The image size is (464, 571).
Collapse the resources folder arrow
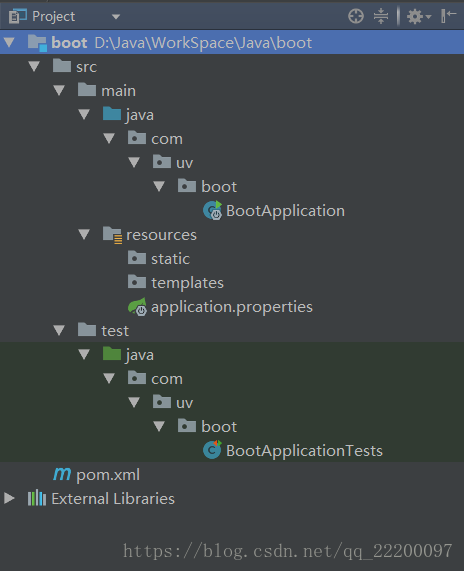pos(84,235)
